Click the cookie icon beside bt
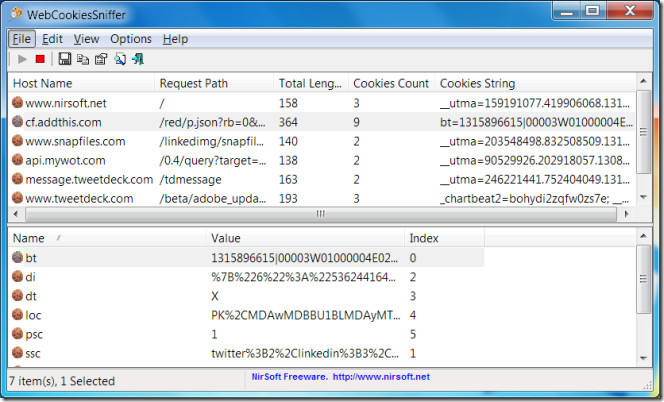Image resolution: width=664 pixels, height=402 pixels. click(17, 257)
